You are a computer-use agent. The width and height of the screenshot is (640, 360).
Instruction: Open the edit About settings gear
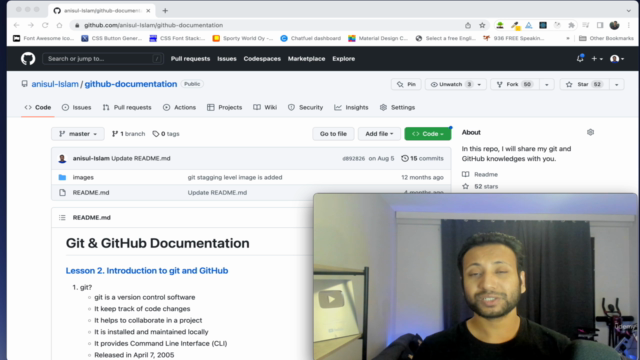click(x=590, y=132)
